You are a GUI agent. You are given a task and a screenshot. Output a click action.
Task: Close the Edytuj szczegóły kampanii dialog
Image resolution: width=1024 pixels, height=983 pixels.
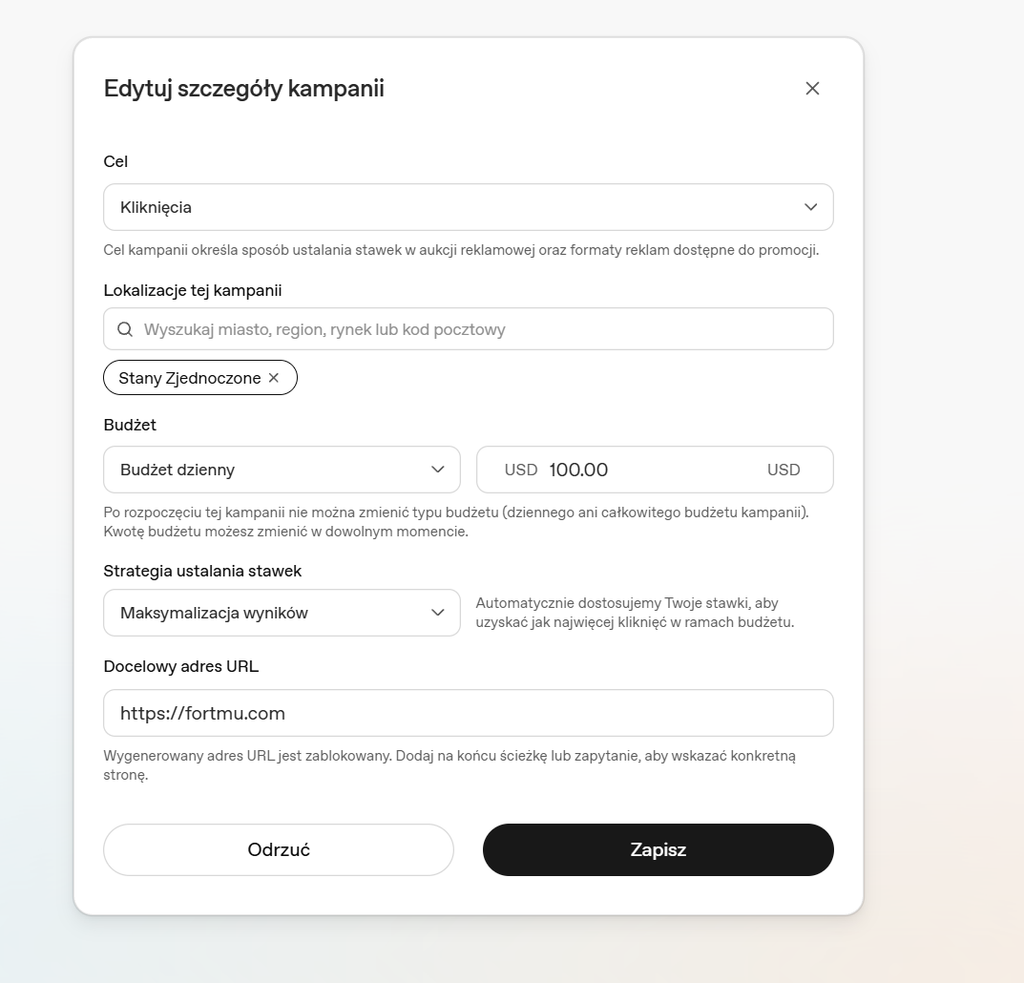[x=812, y=88]
